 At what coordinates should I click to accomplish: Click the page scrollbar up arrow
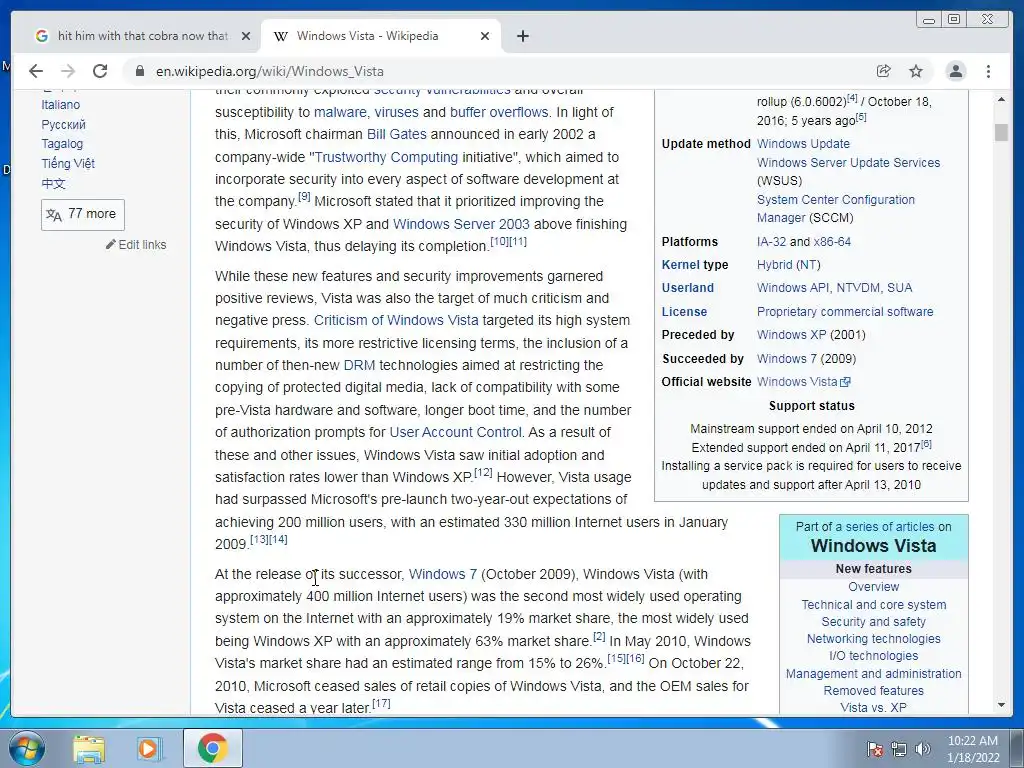pyautogui.click(x=1001, y=99)
